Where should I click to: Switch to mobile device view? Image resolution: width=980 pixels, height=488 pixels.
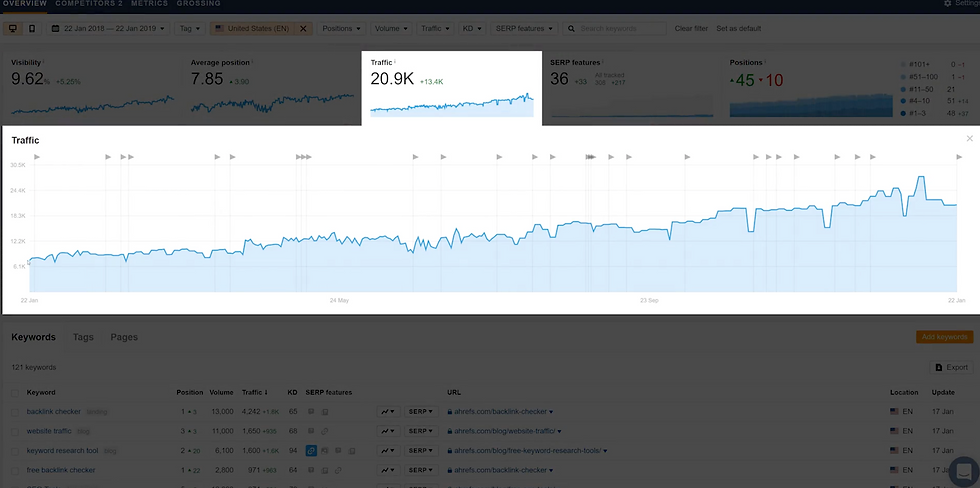pos(32,29)
